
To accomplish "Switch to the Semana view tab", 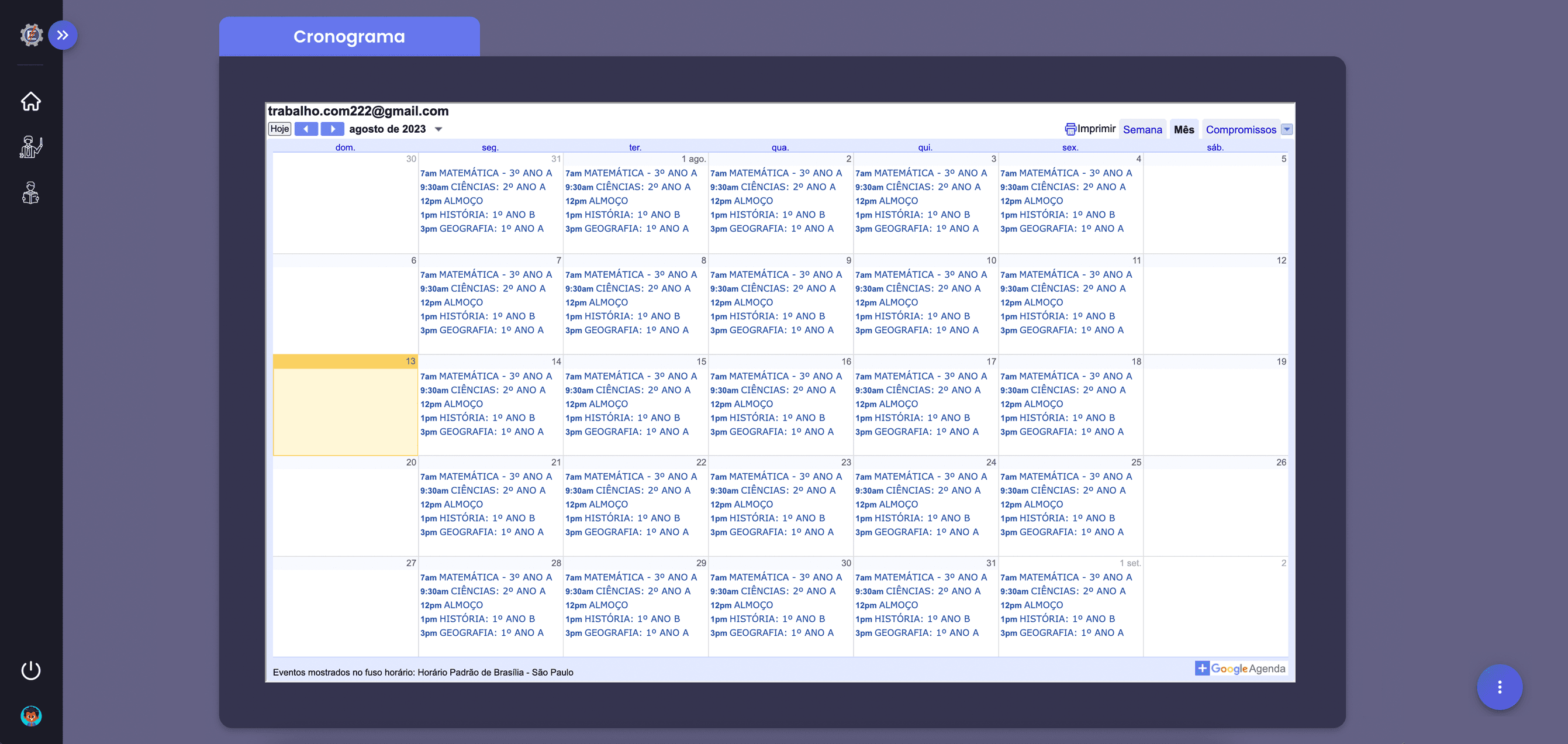I will click(x=1142, y=130).
